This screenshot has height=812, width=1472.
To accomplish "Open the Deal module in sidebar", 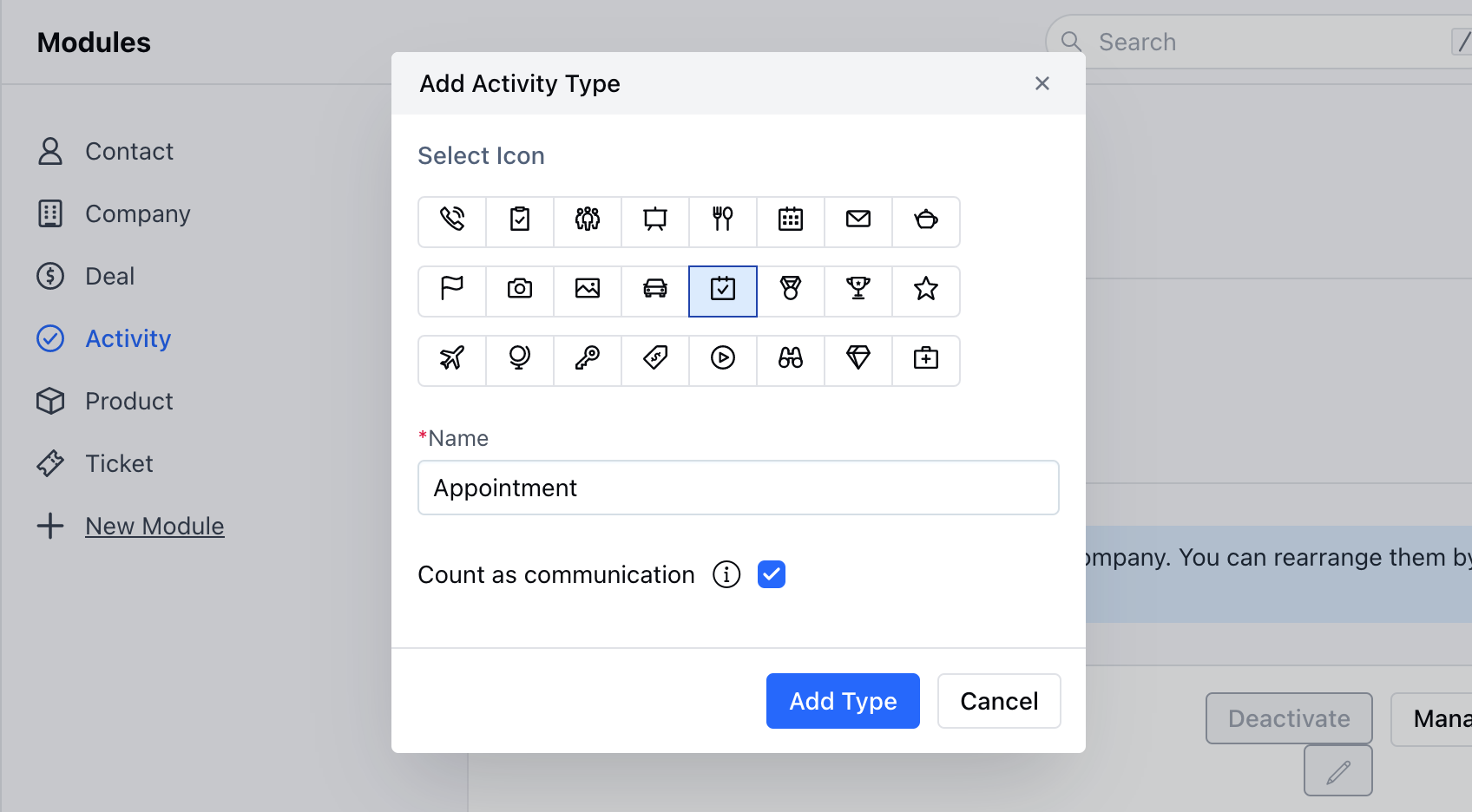I will pyautogui.click(x=109, y=276).
